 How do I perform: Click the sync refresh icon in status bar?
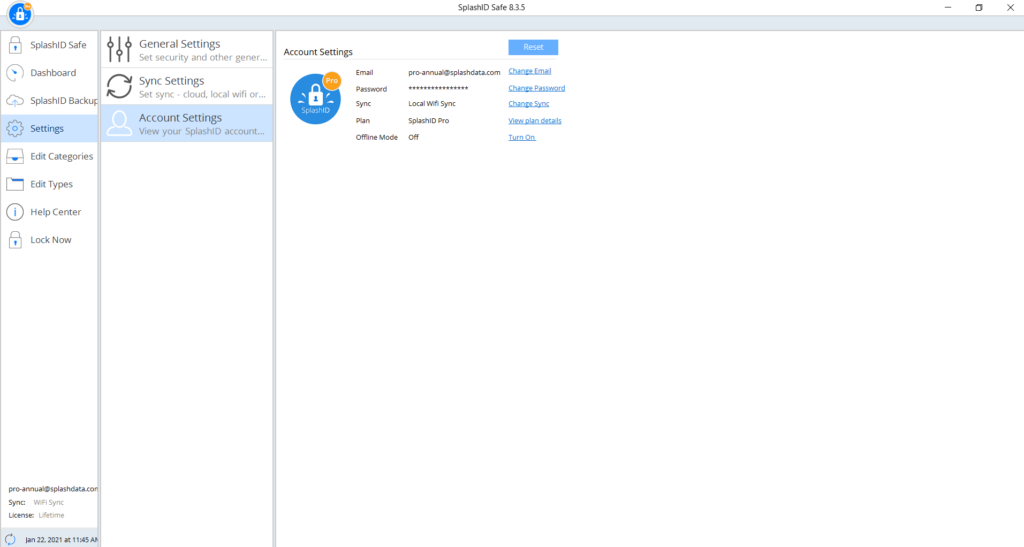[10, 538]
